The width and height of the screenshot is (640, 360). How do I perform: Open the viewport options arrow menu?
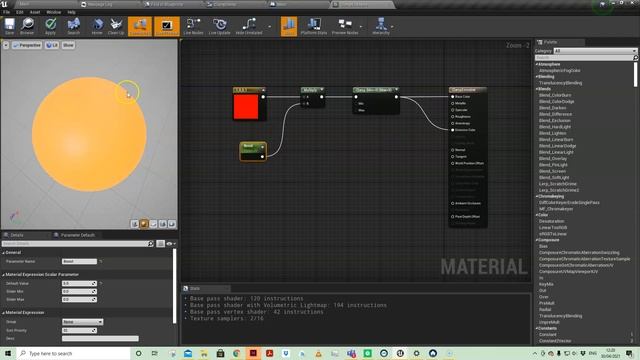click(x=6, y=45)
